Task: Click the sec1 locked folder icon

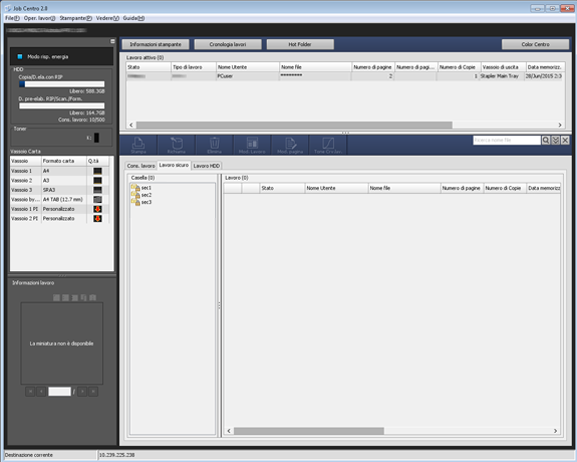Action: [135, 188]
